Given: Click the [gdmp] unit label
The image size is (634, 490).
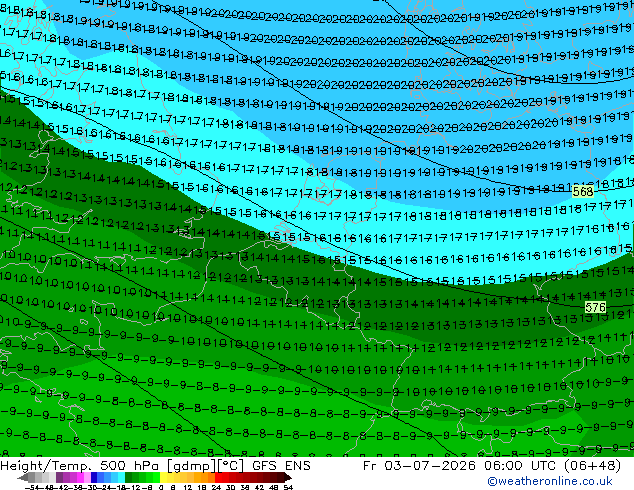Looking at the screenshot, I should coord(192,466).
